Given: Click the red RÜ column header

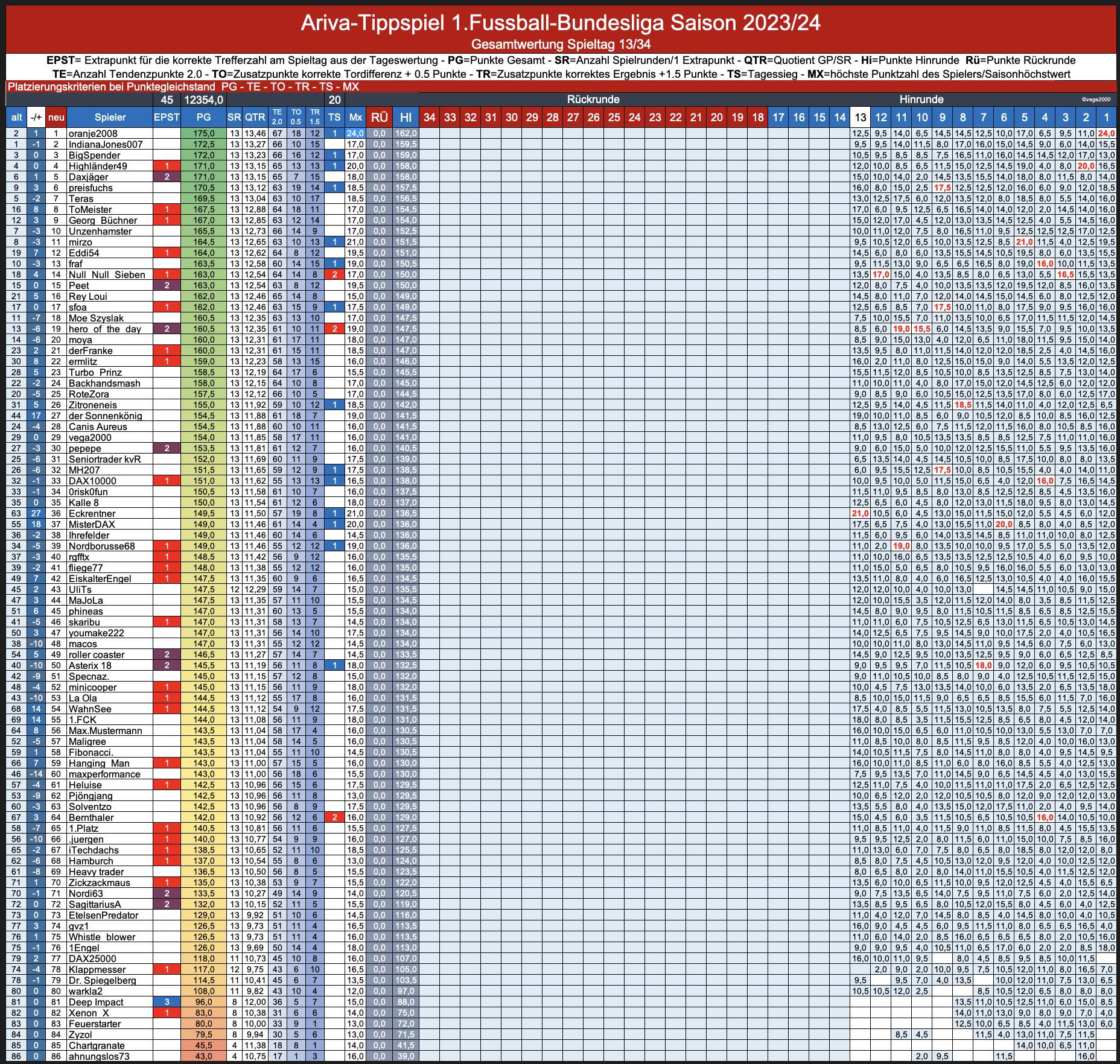Looking at the screenshot, I should tap(380, 117).
